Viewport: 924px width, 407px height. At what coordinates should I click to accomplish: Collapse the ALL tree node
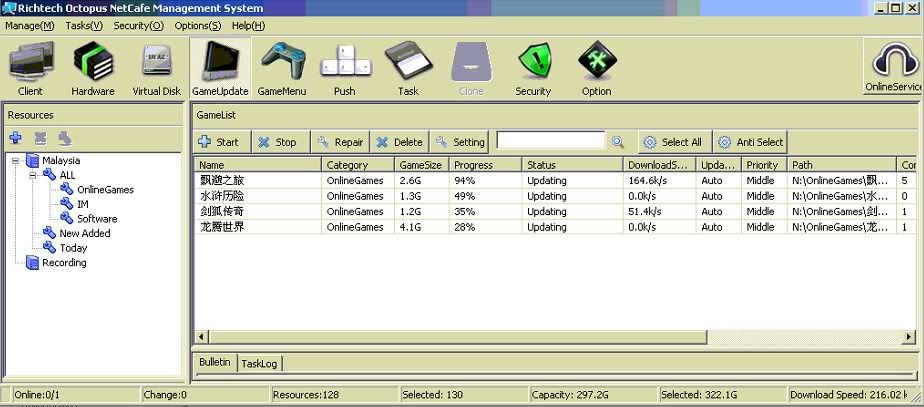pyautogui.click(x=33, y=175)
